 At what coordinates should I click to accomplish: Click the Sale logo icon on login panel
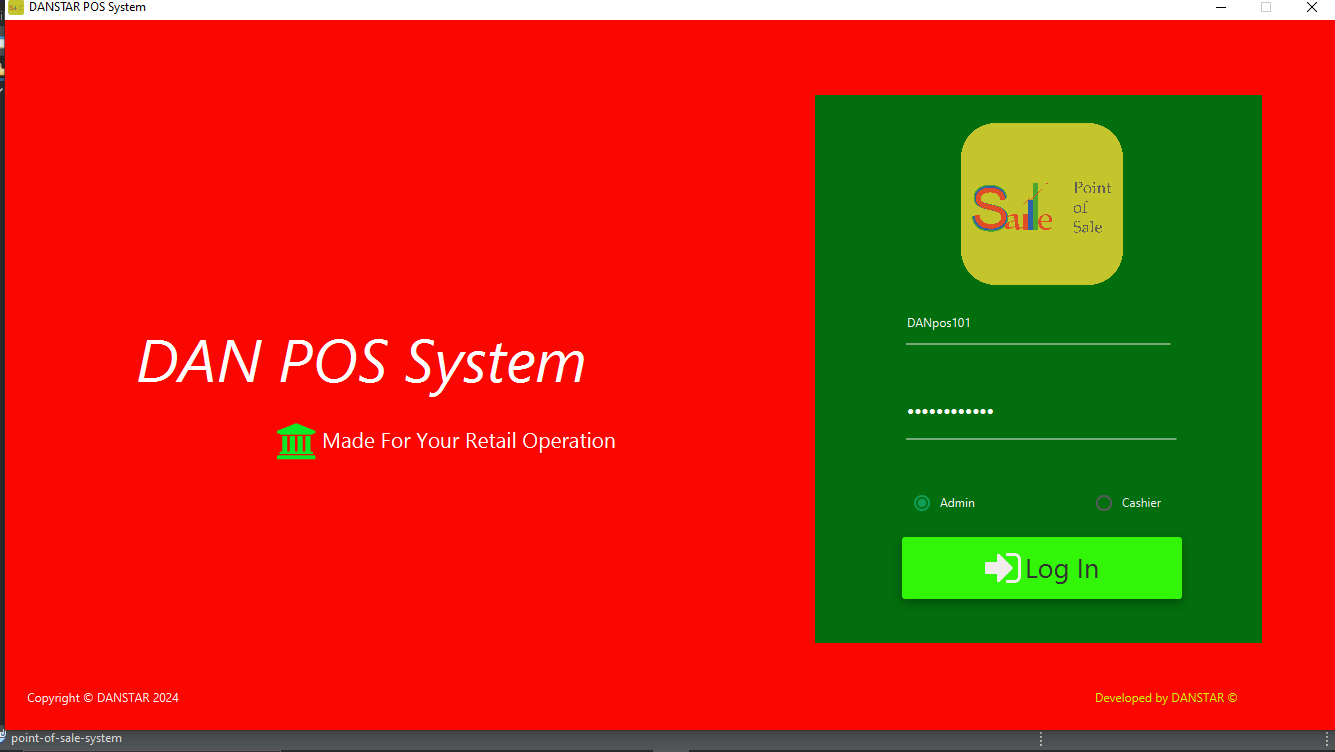click(1041, 203)
